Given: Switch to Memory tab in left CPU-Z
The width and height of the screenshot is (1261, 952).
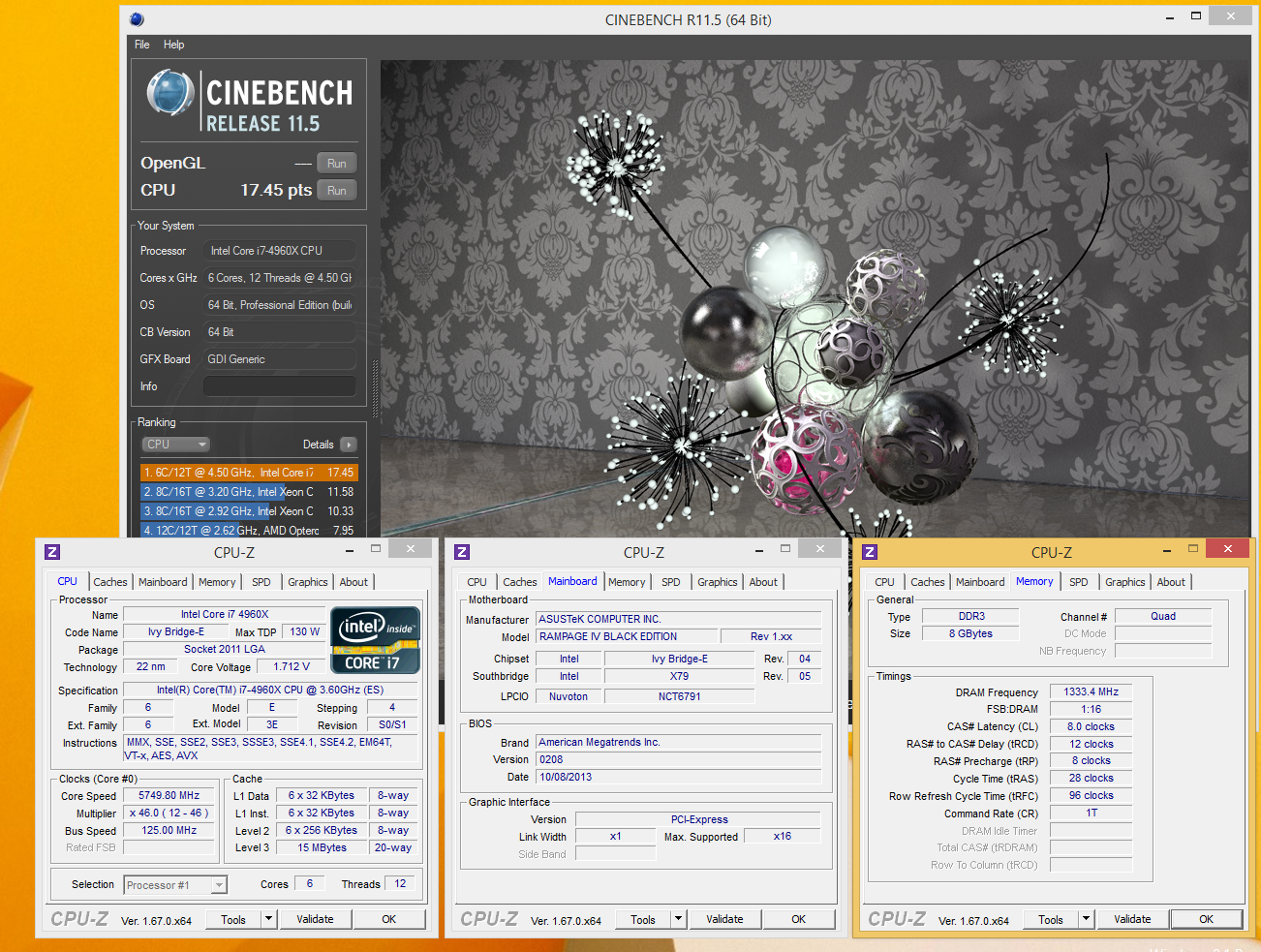Looking at the screenshot, I should [217, 582].
